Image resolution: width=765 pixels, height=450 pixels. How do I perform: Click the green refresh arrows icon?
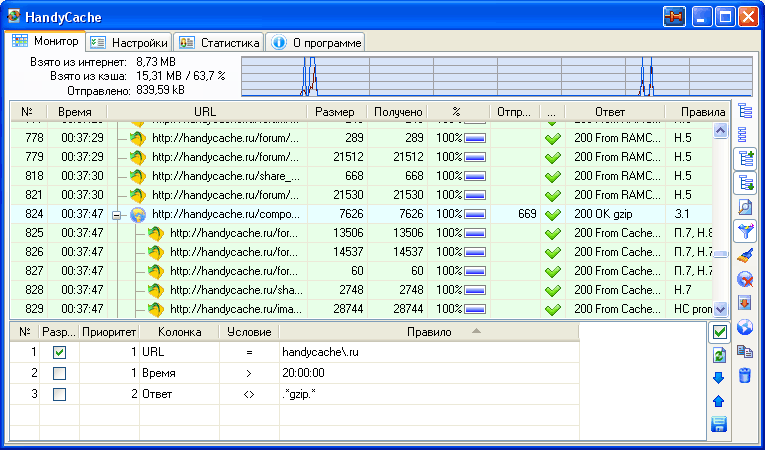click(720, 355)
